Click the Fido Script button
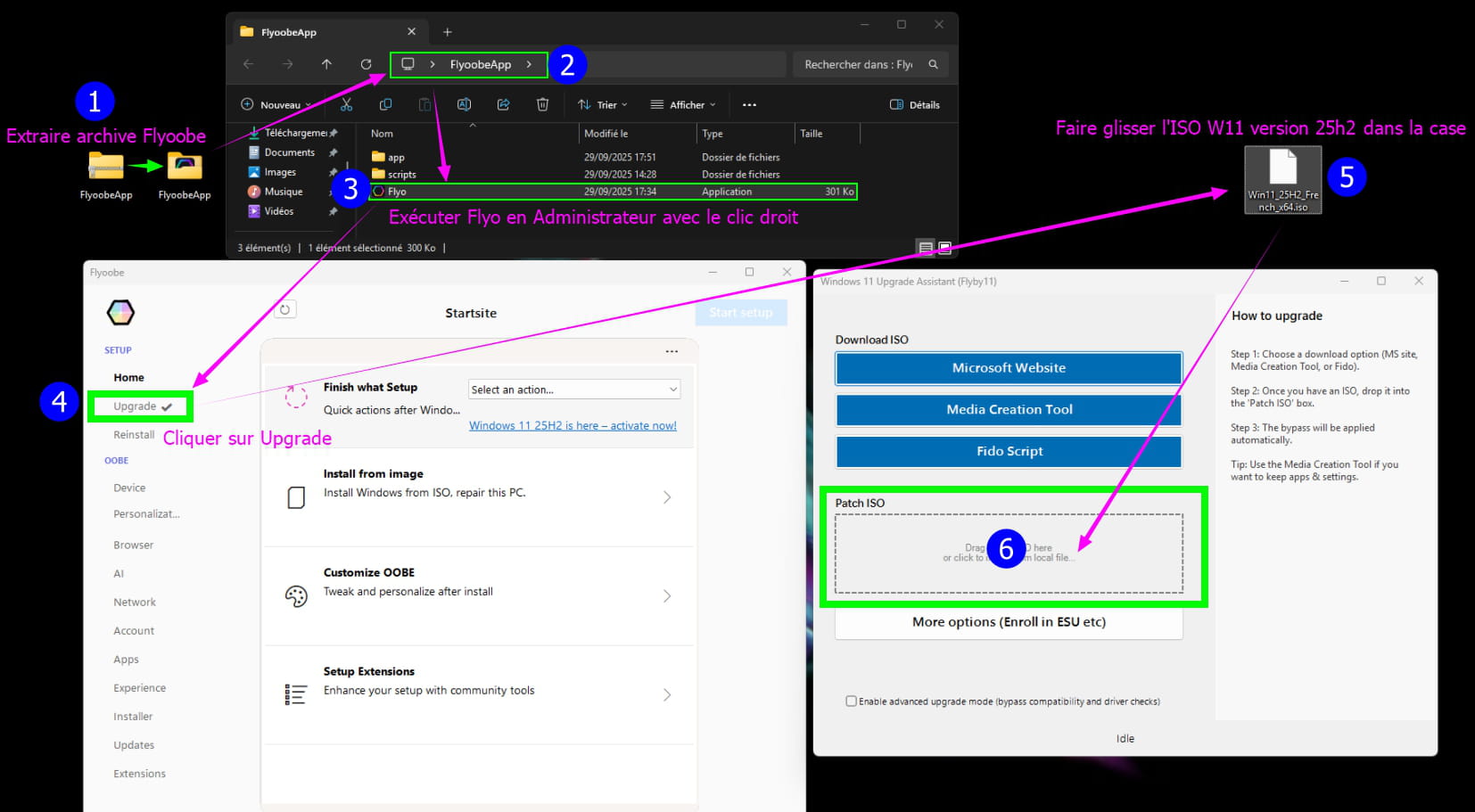Image resolution: width=1475 pixels, height=812 pixels. (1009, 452)
